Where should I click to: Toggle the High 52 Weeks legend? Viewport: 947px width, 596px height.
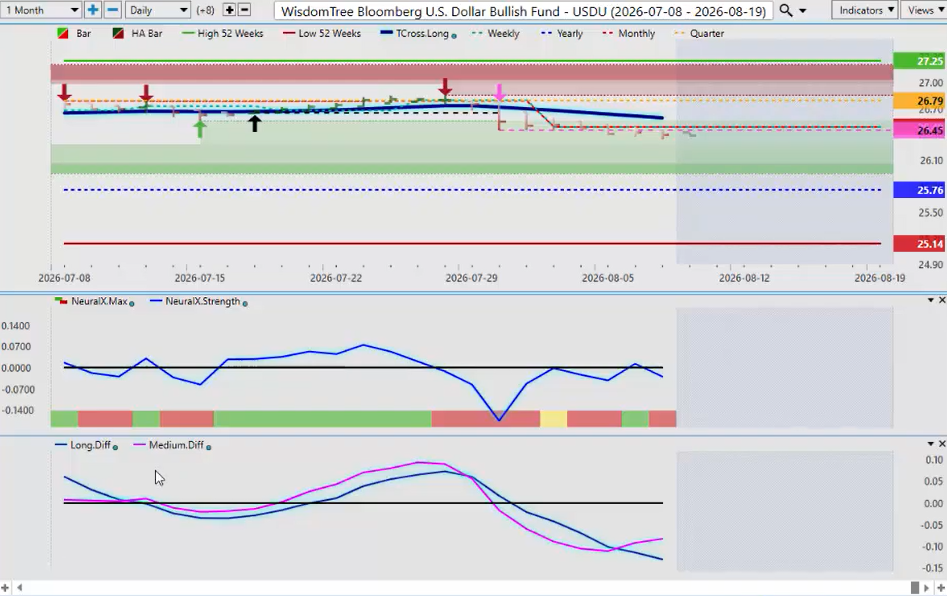(222, 33)
